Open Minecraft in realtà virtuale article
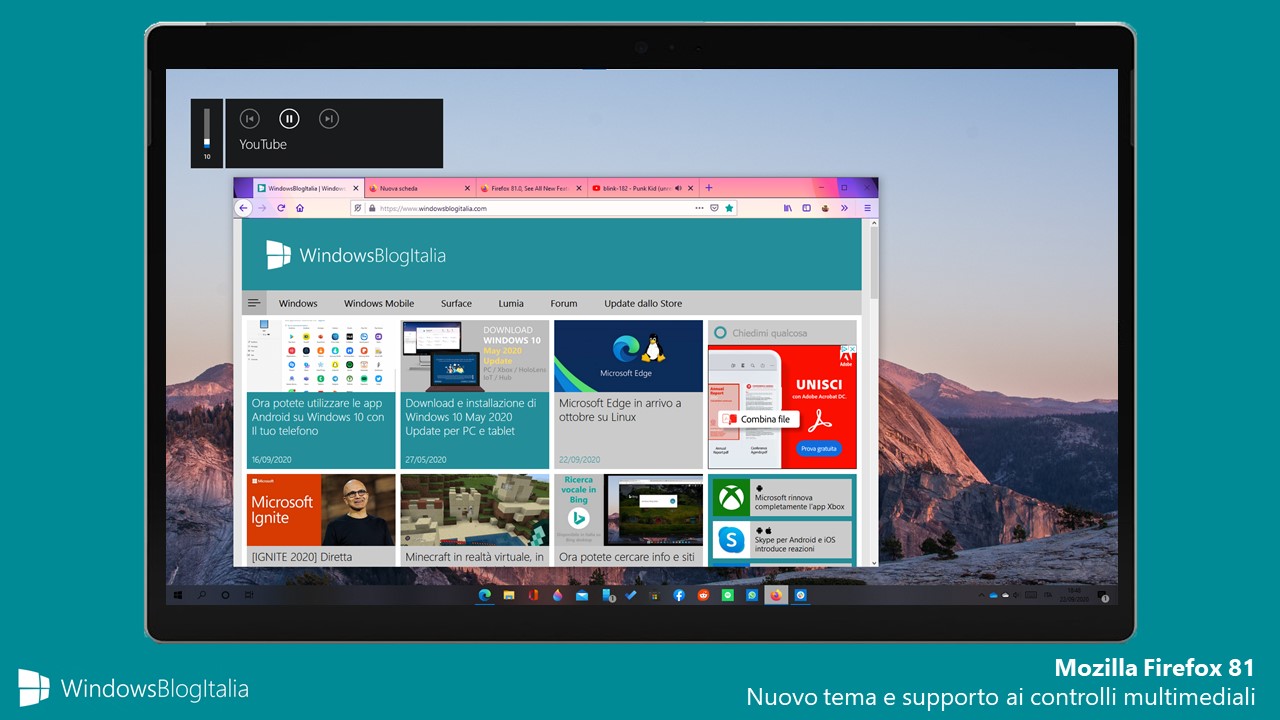Screen dimensions: 1280x720 (x=475, y=520)
